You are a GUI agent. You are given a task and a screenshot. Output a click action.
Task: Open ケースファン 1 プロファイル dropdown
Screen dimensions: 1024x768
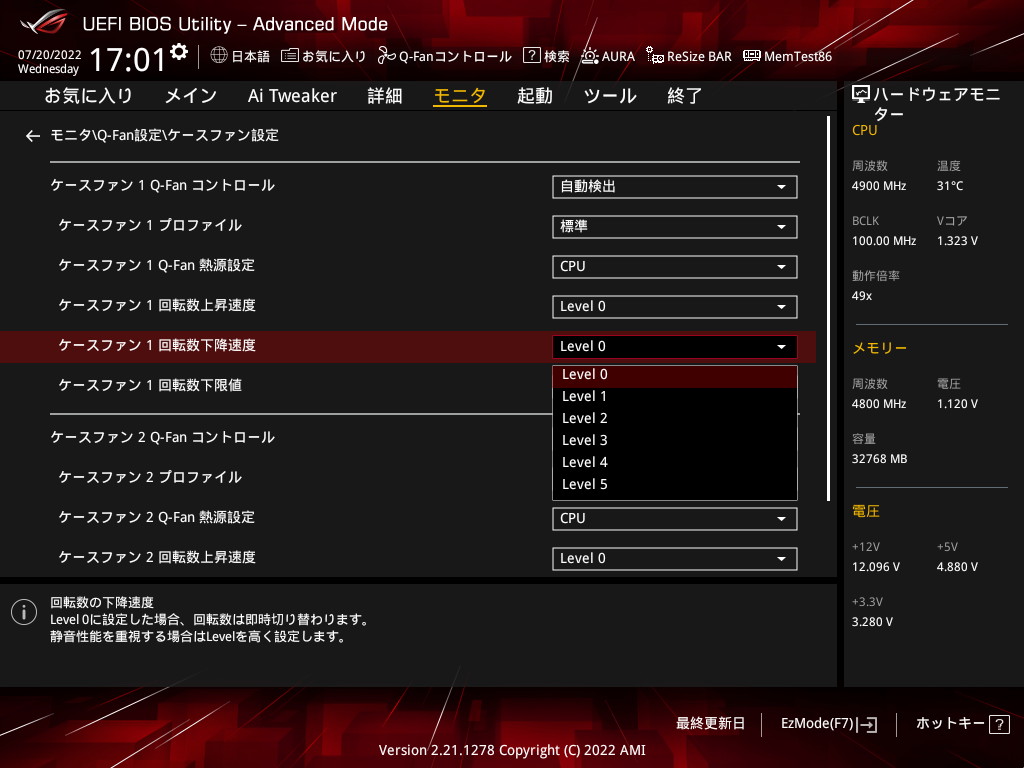point(675,227)
